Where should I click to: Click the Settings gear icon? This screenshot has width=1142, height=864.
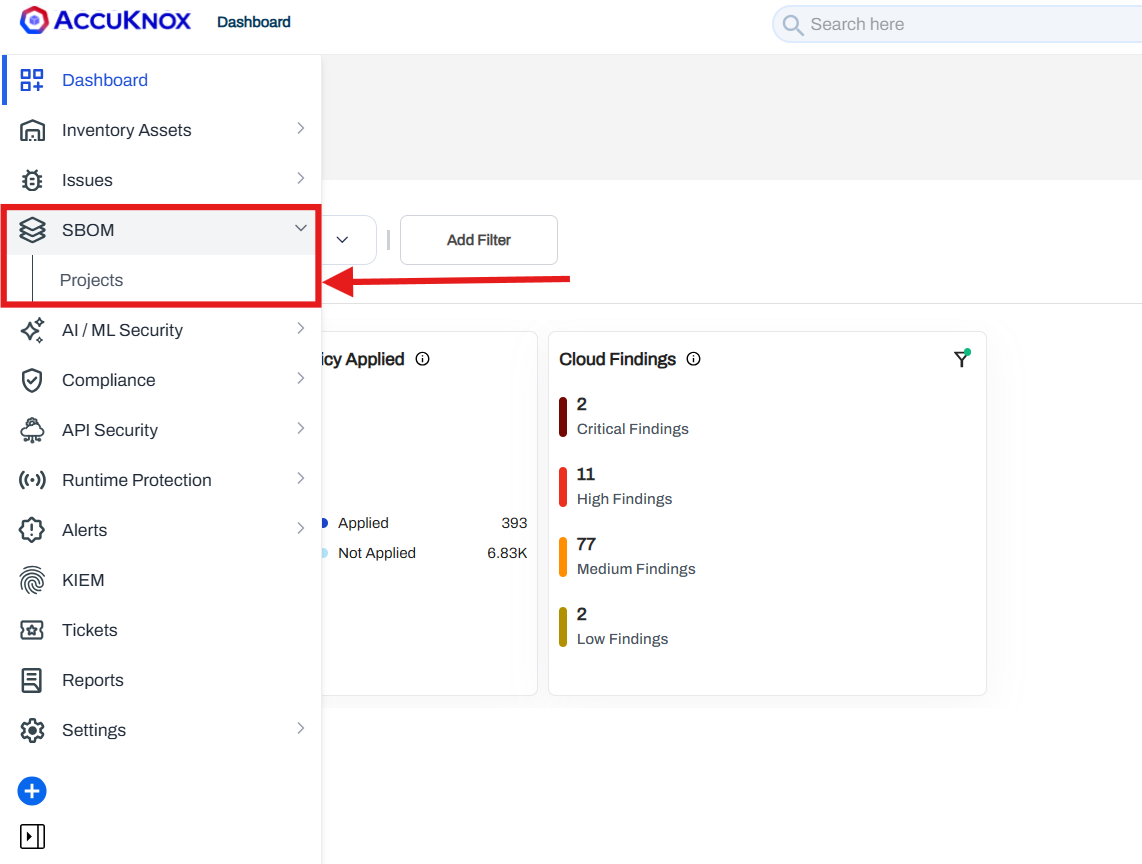tap(32, 730)
